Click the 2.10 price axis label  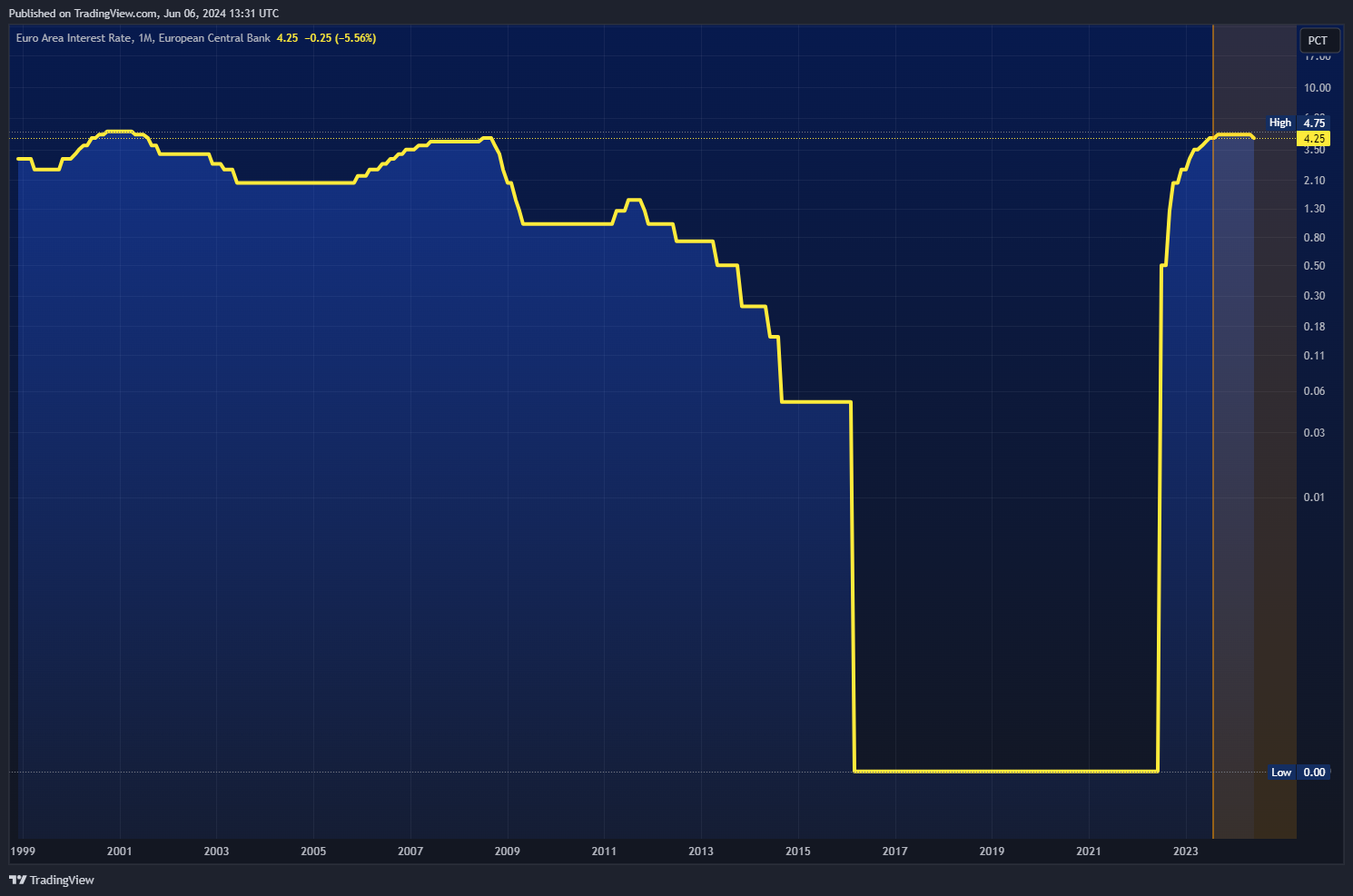(1314, 181)
